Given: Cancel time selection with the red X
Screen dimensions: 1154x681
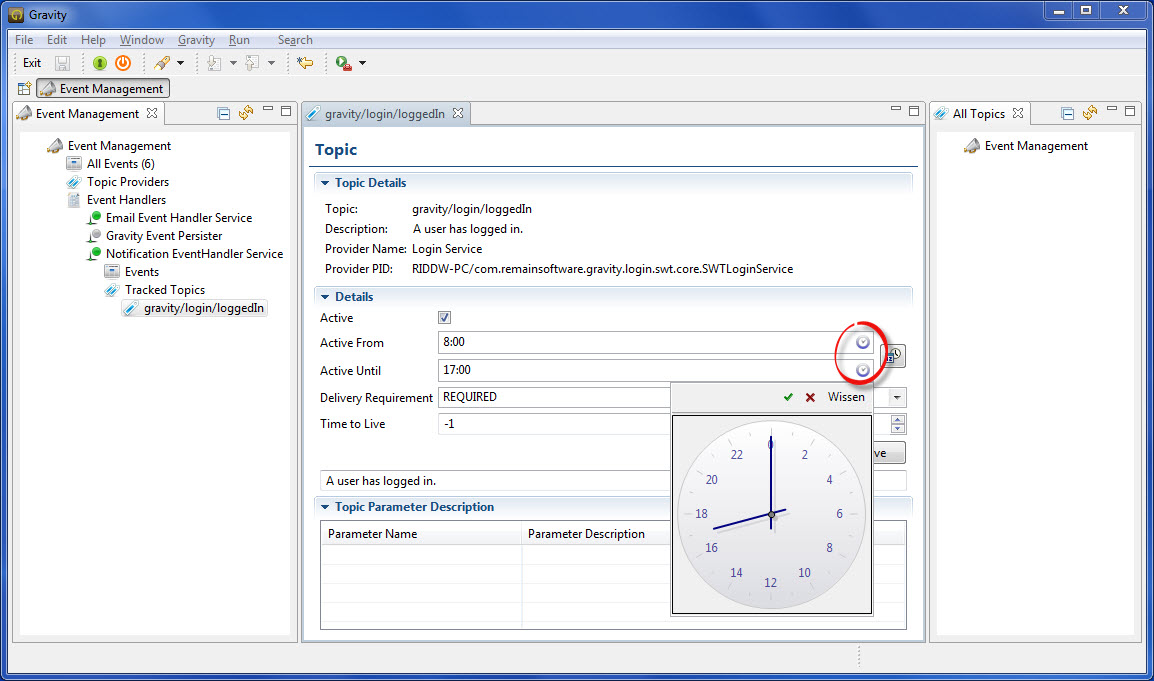Looking at the screenshot, I should 810,397.
